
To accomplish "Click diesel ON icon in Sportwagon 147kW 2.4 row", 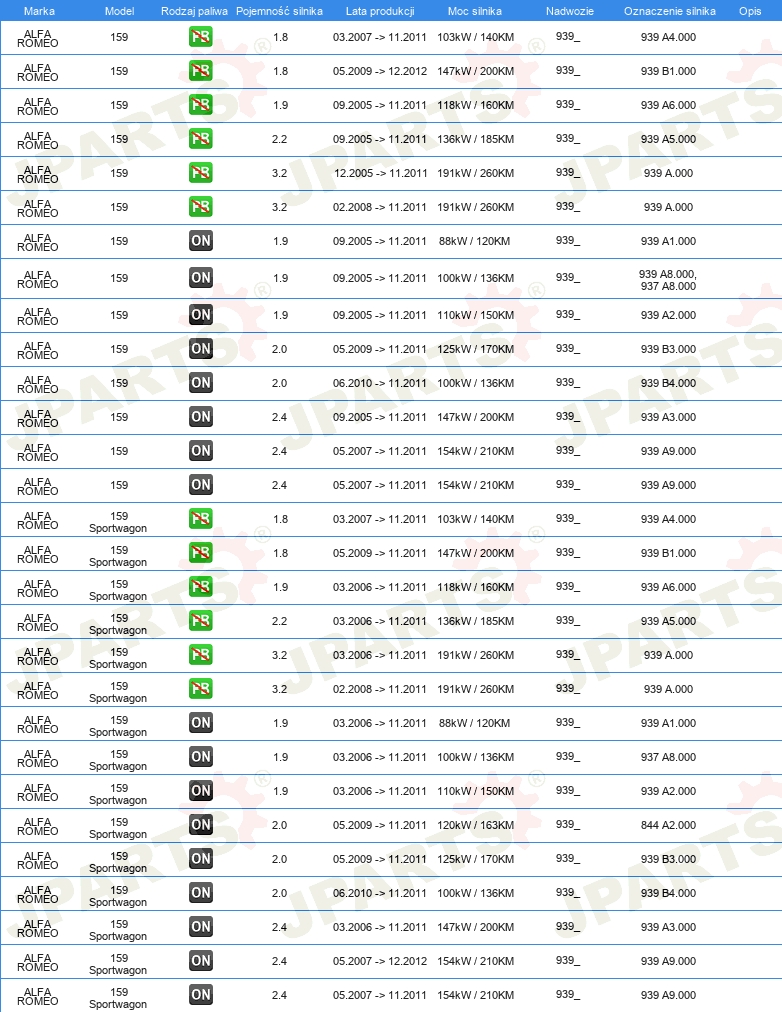I will tap(201, 927).
